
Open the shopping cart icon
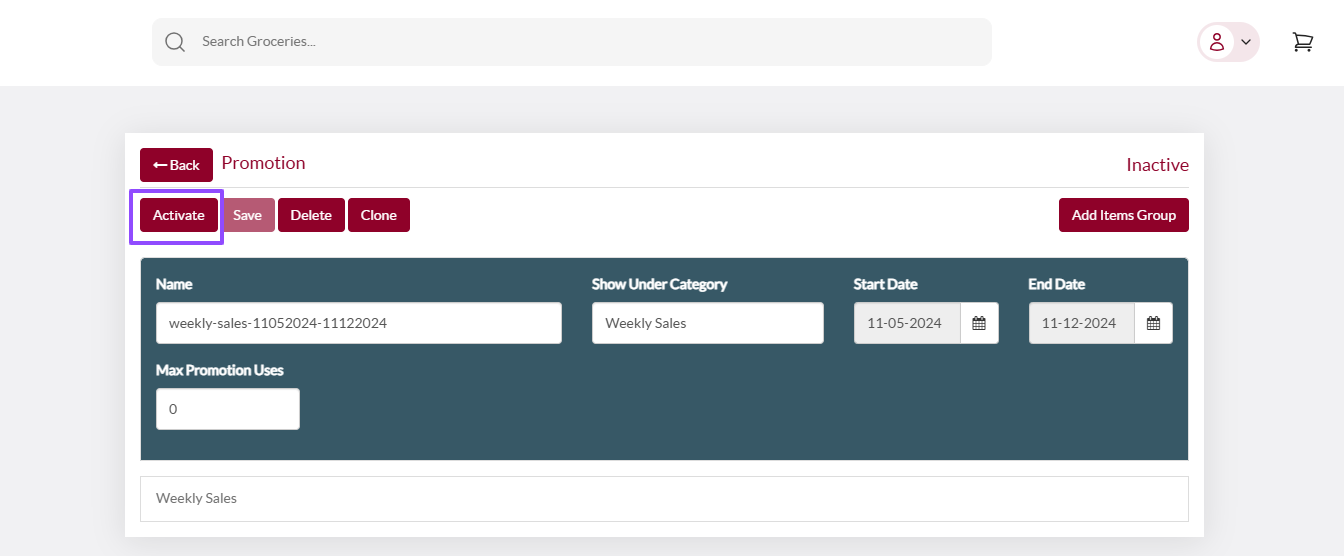point(1302,42)
